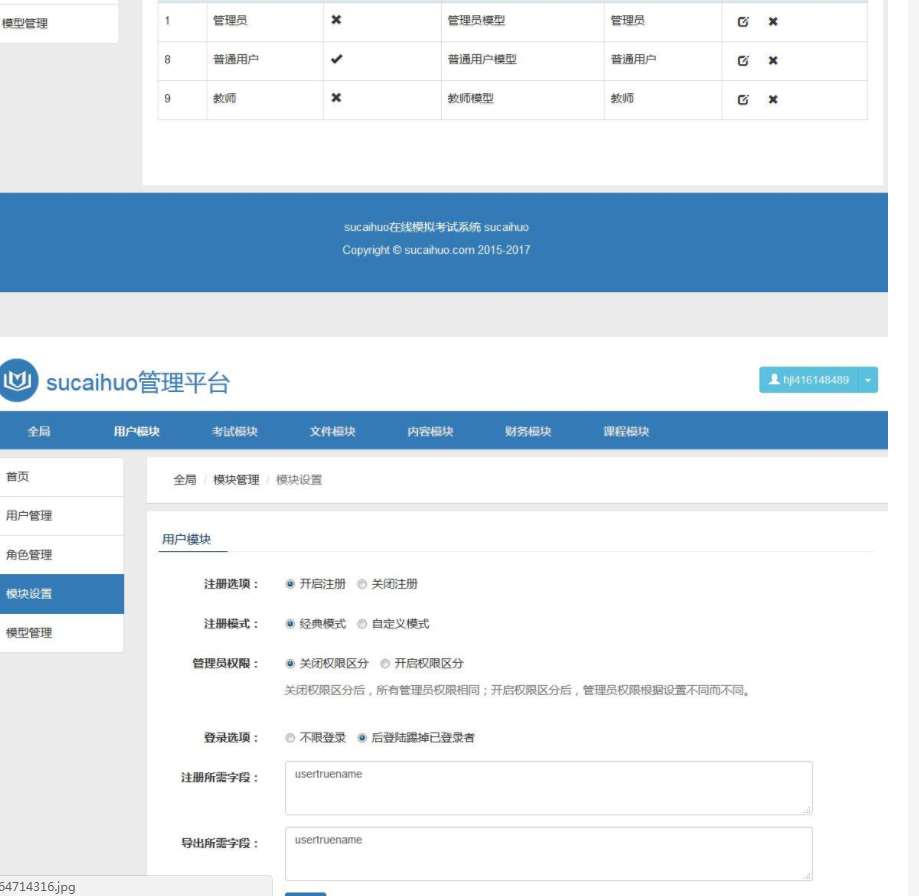Select 关闭注册 radio option
919x896 pixels.
pyautogui.click(x=363, y=584)
